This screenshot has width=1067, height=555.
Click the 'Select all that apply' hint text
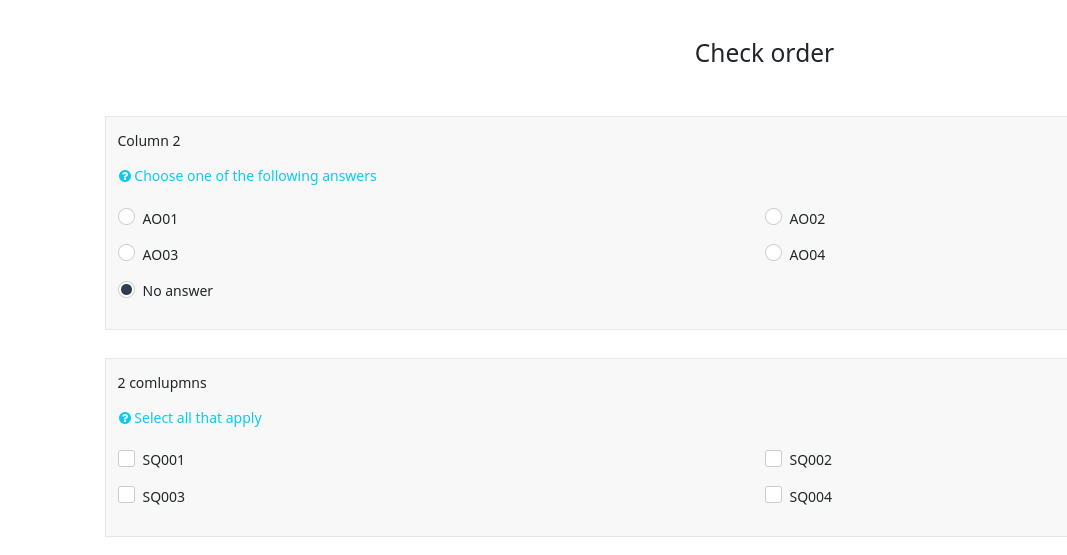[198, 418]
